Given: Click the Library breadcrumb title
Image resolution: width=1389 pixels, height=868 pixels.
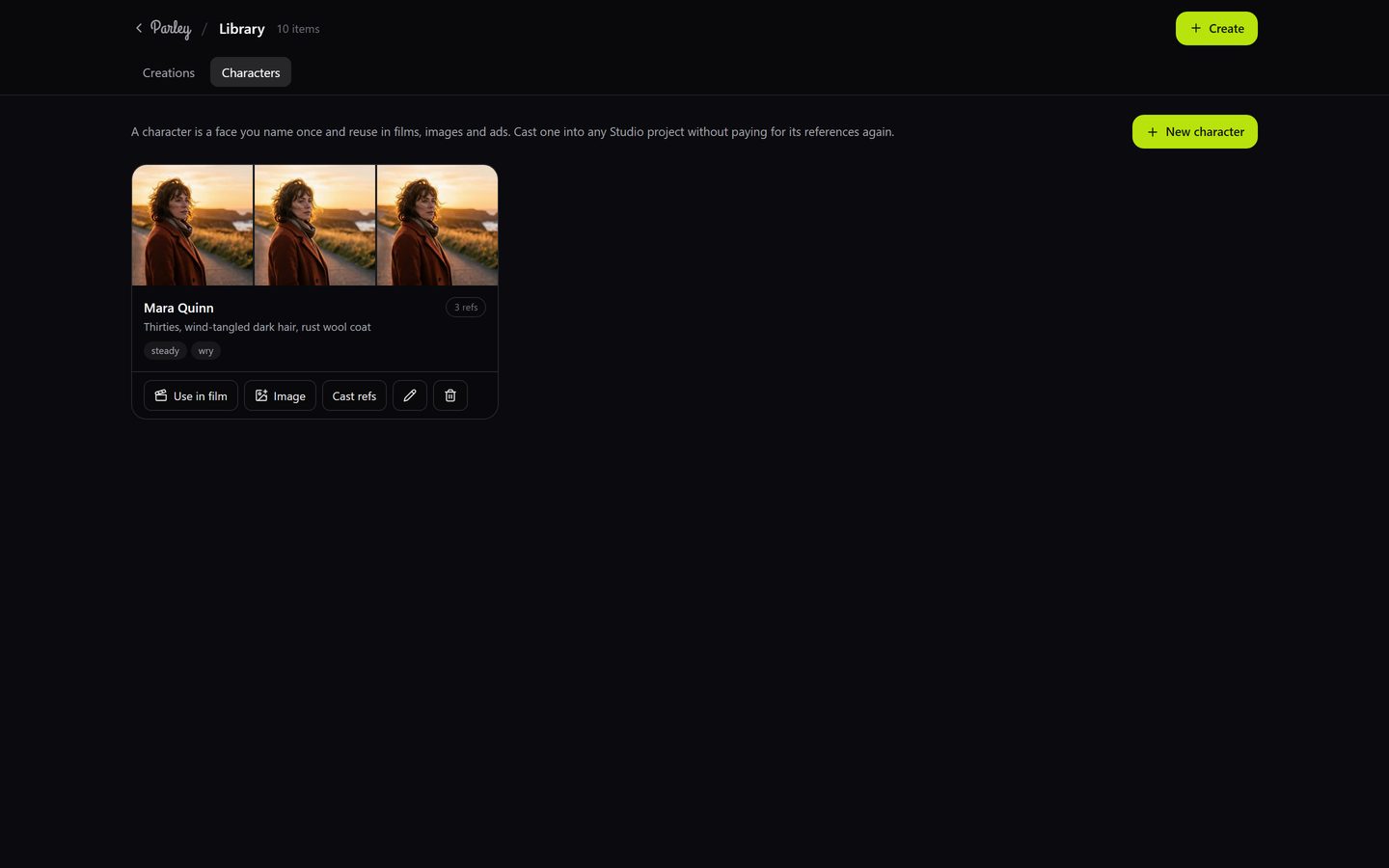Looking at the screenshot, I should click(x=241, y=29).
